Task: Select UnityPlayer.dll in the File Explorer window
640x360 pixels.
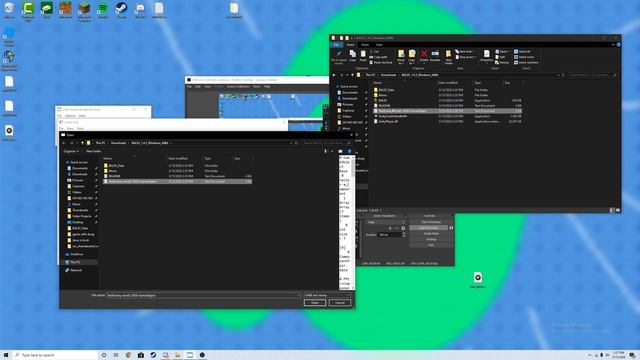Action: pyautogui.click(x=447, y=121)
